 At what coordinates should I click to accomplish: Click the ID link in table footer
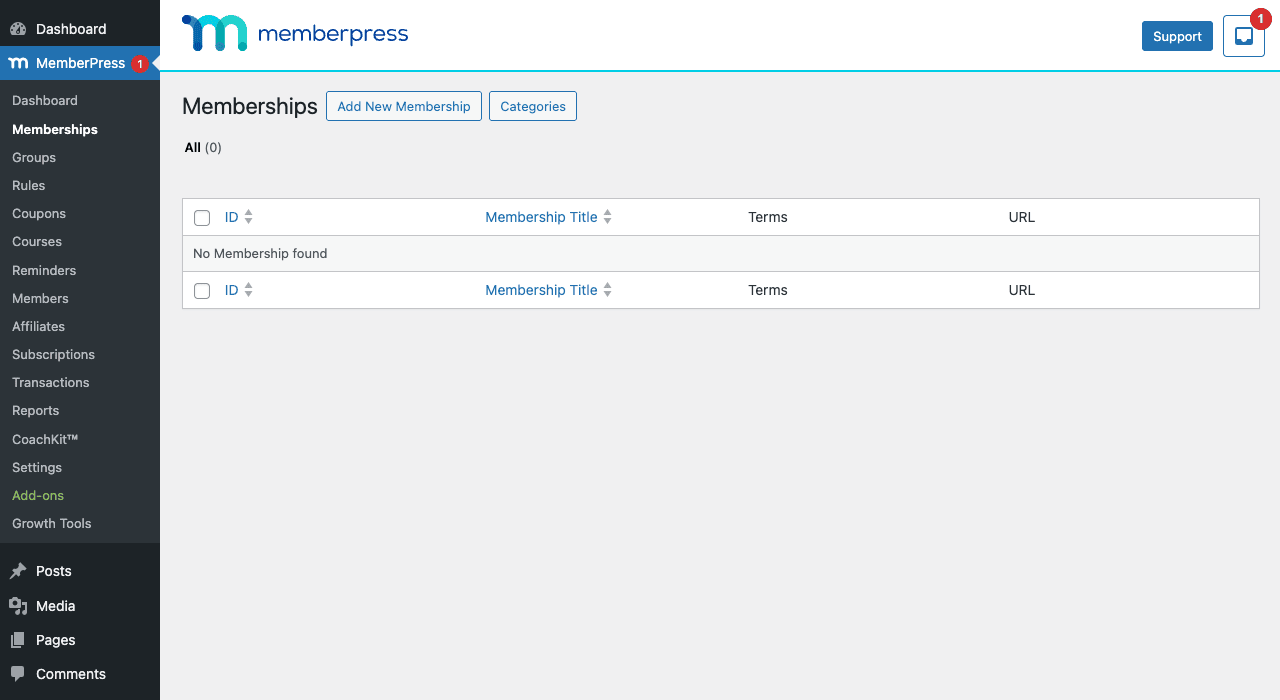[232, 290]
